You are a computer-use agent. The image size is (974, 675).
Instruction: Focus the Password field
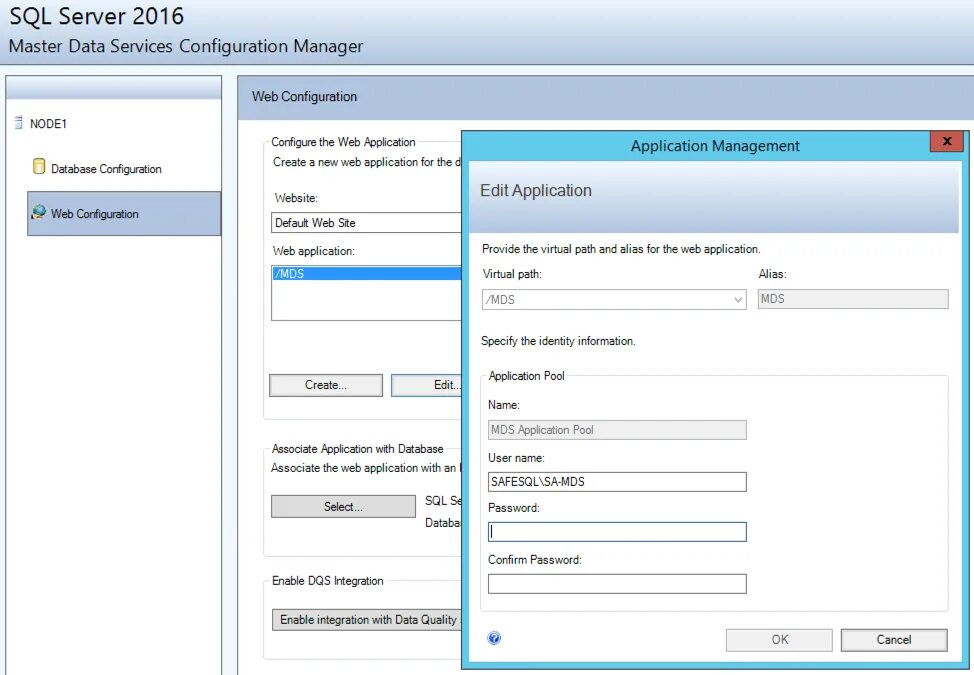(617, 532)
